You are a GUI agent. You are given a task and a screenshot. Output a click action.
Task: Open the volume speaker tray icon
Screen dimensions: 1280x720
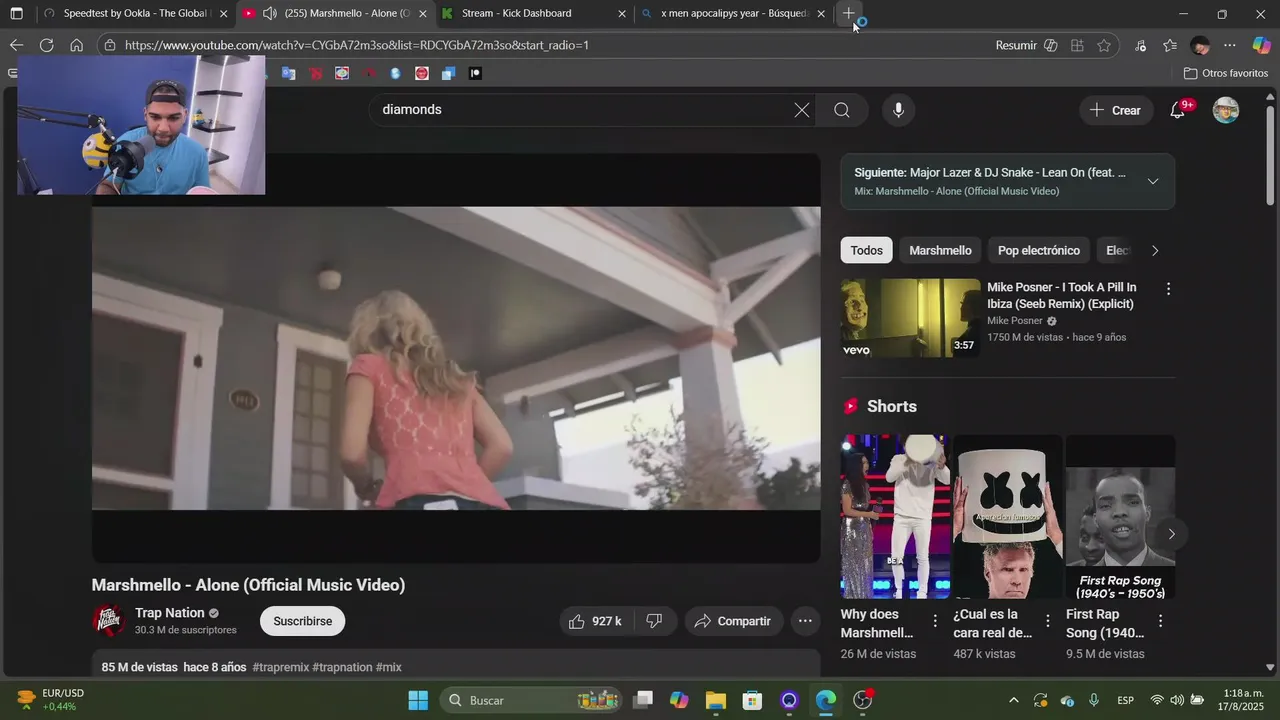(1177, 700)
